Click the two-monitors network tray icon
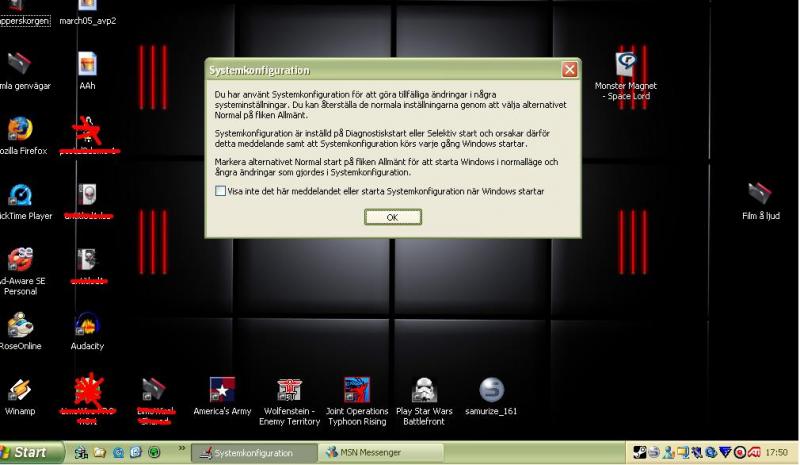800x465 pixels. pyautogui.click(x=683, y=452)
